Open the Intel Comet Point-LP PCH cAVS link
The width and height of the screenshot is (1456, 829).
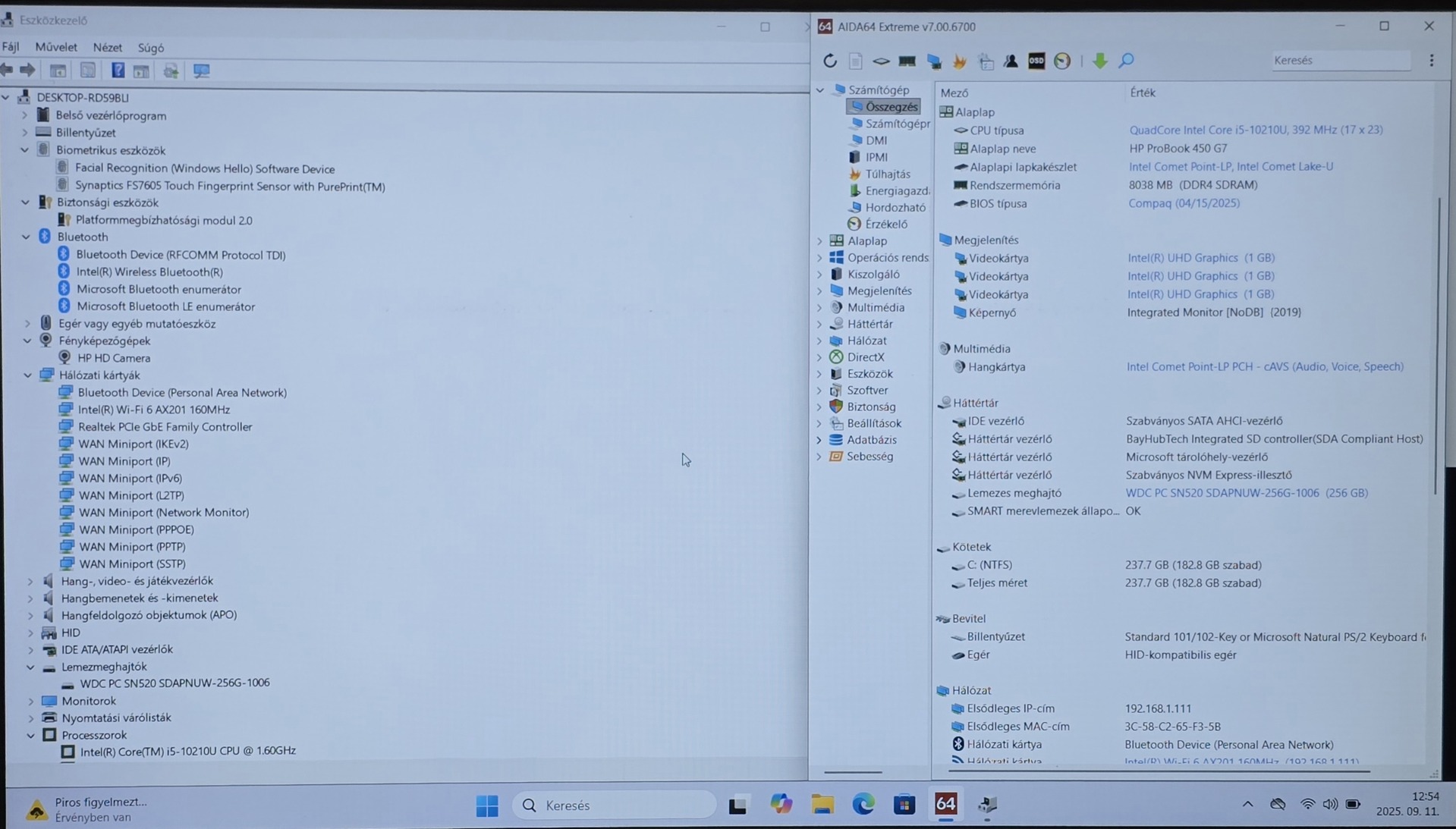1265,366
